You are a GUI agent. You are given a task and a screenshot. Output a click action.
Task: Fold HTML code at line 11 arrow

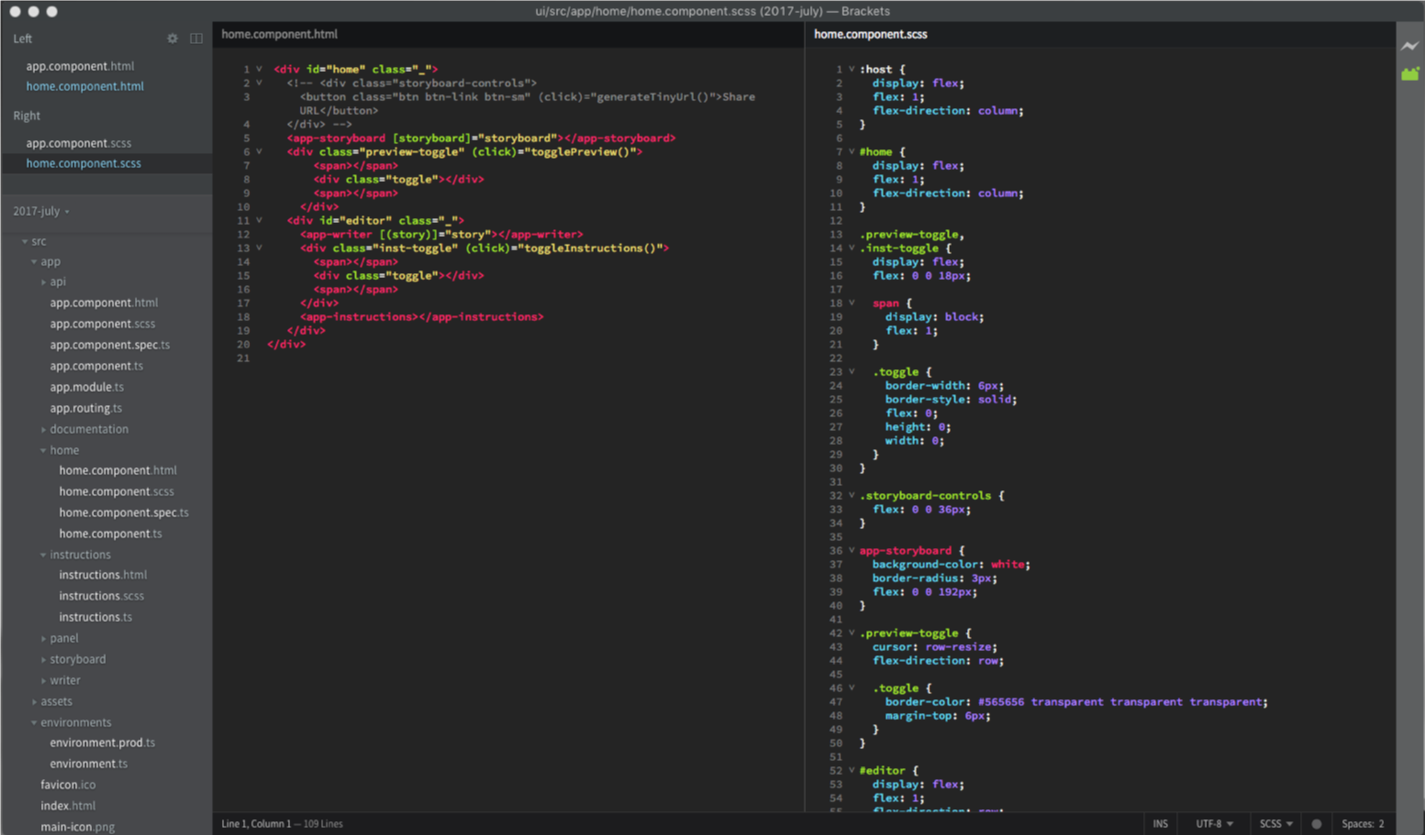[x=259, y=220]
